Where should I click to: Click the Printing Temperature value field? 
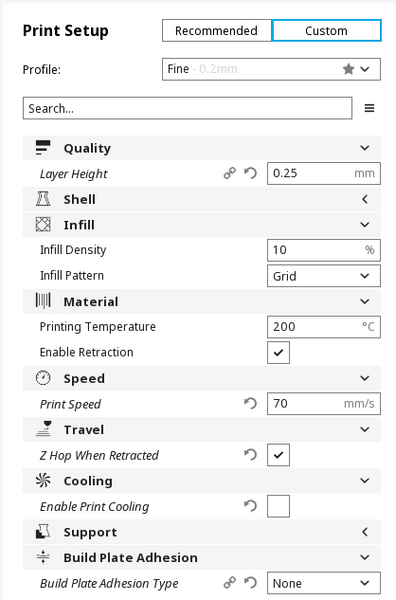click(324, 327)
